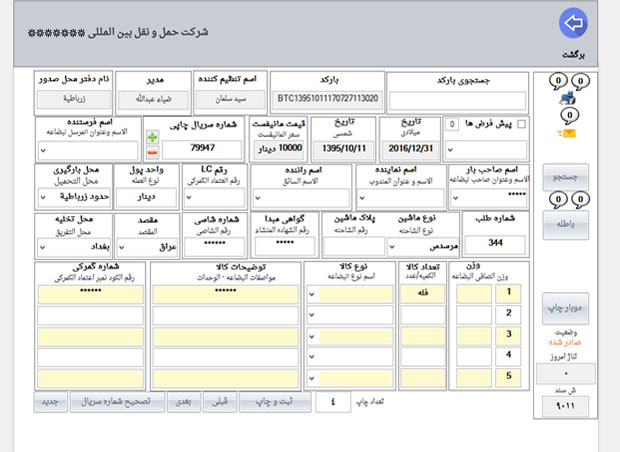
Task: Click the پلاک ماشین input field
Action: (354, 247)
